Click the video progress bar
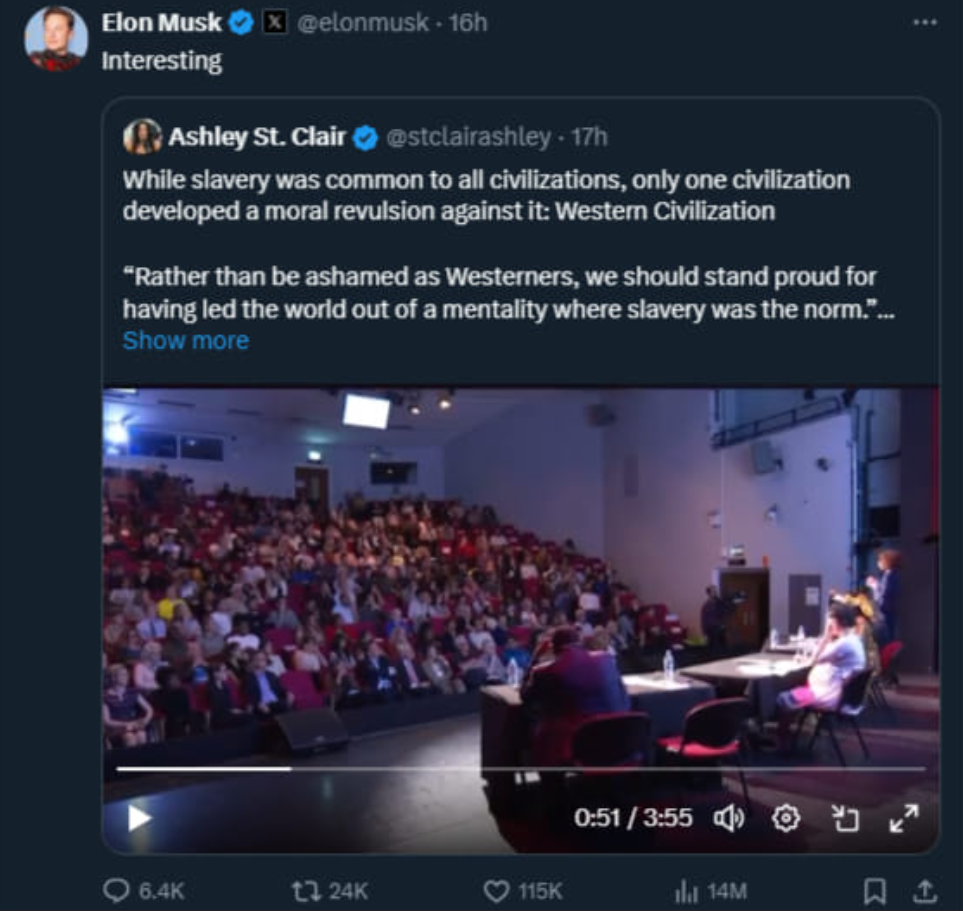Viewport: 963px width, 911px height. tap(520, 769)
